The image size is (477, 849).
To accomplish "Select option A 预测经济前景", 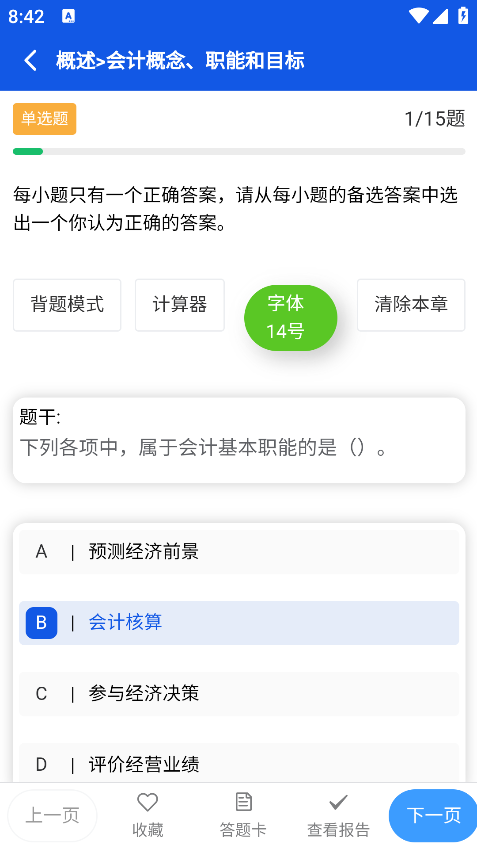I will click(239, 552).
